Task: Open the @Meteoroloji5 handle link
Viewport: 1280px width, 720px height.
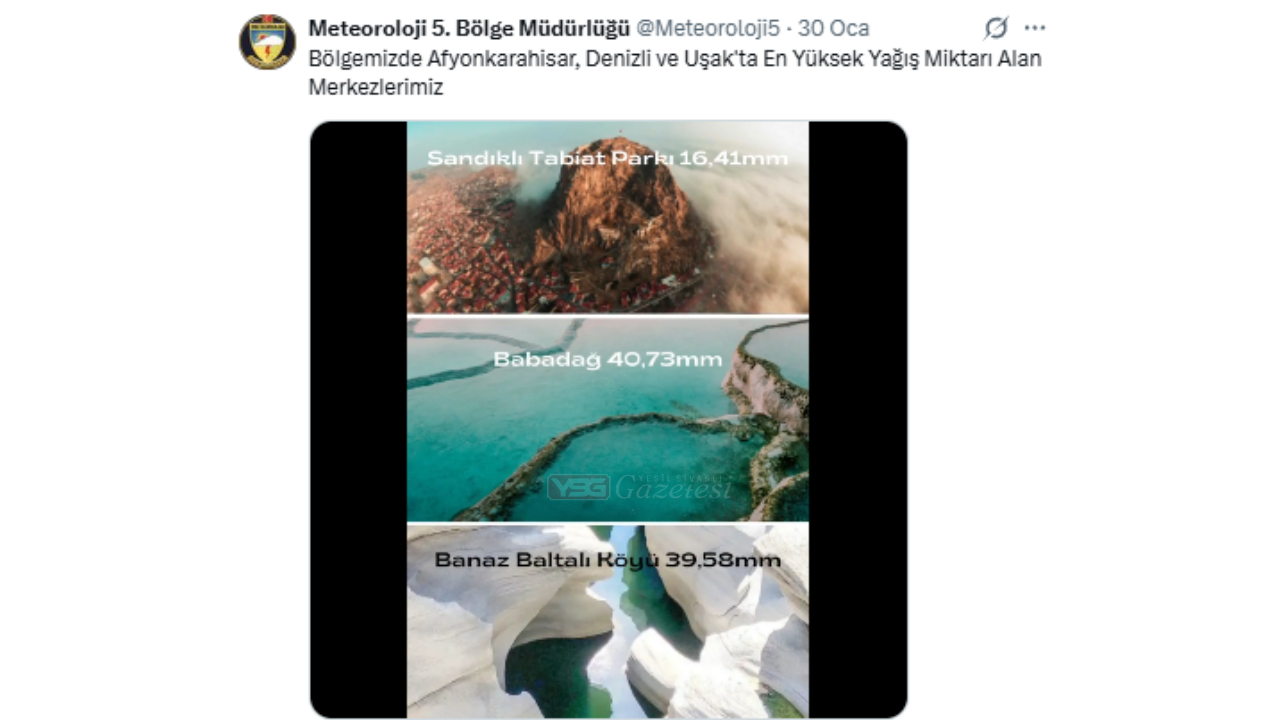Action: click(709, 27)
